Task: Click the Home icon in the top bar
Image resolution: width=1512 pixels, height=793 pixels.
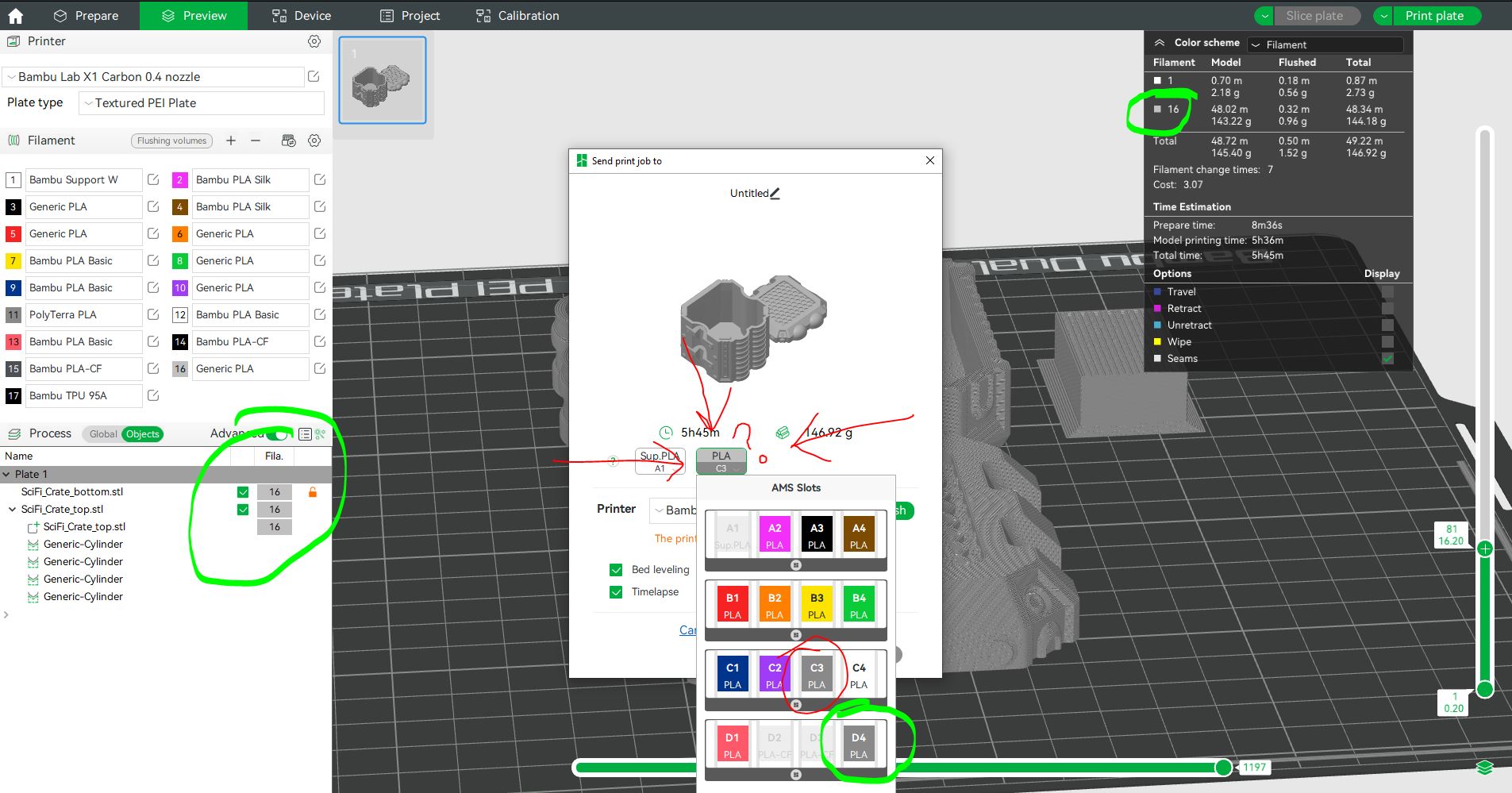Action: coord(16,15)
